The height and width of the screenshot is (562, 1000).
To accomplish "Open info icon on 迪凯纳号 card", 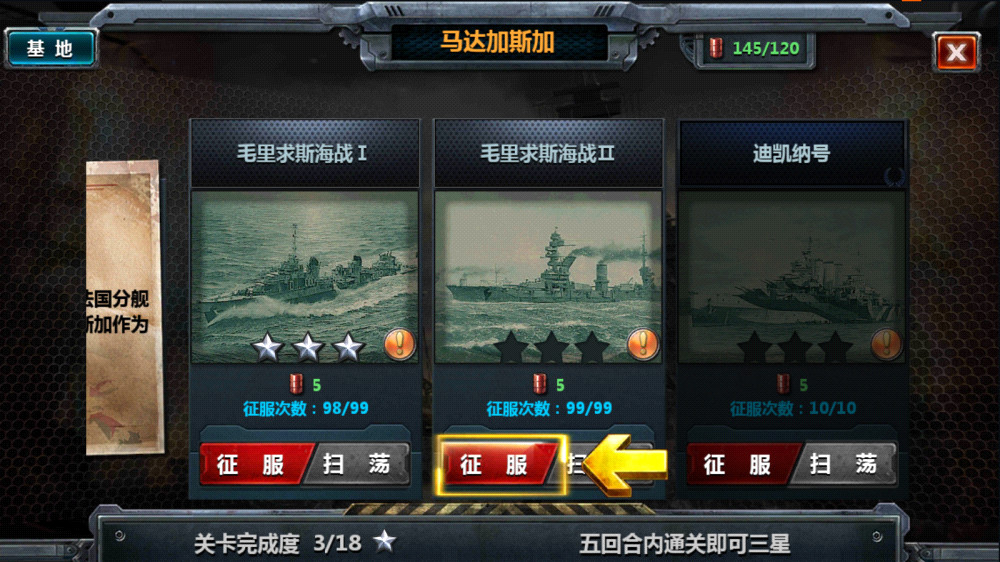I will pyautogui.click(x=886, y=344).
